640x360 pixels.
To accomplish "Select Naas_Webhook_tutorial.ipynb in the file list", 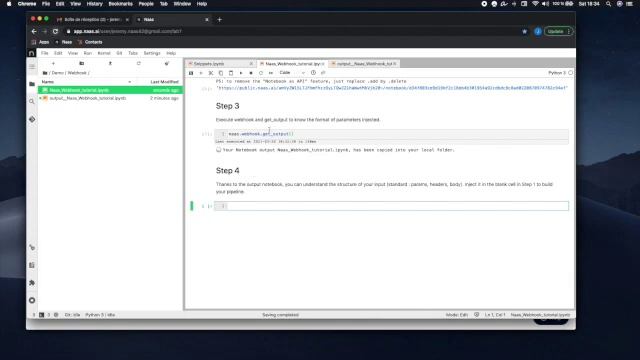I will 110,90.
